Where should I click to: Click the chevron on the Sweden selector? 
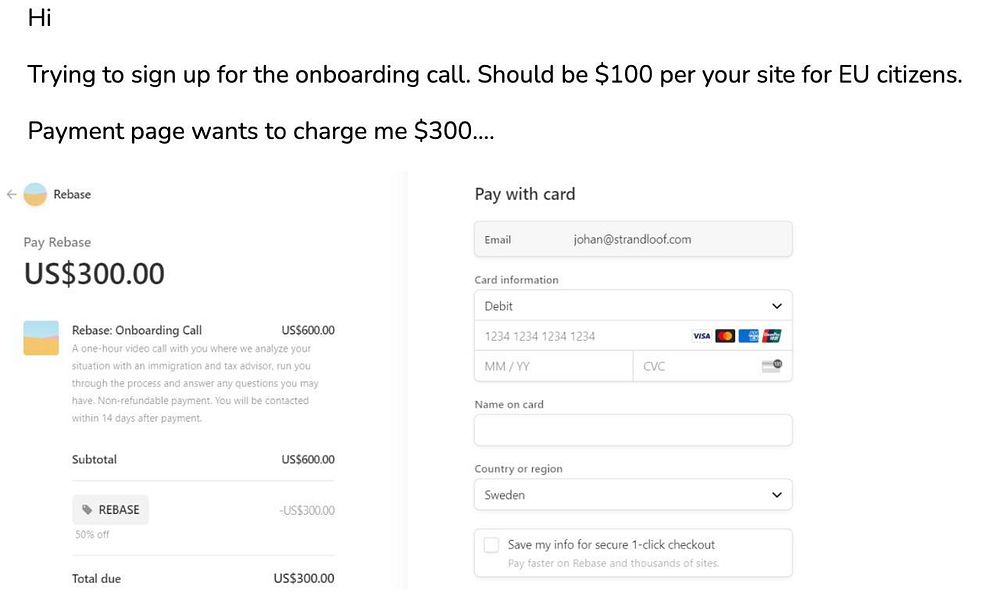pos(777,495)
